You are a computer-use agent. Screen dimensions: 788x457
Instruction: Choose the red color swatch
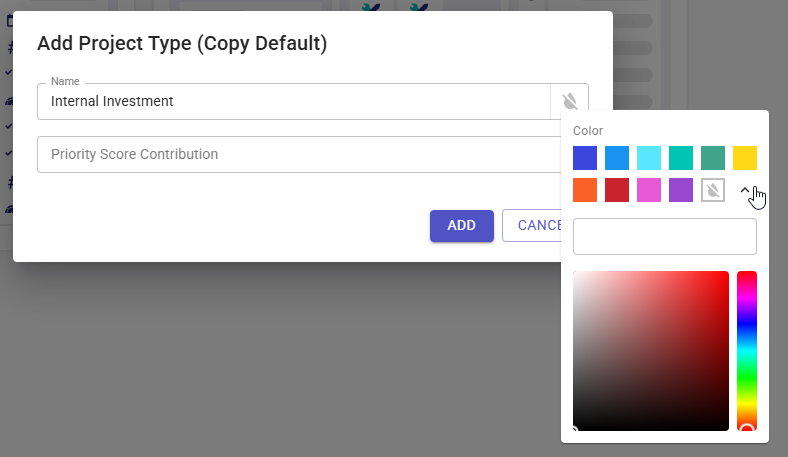pos(617,190)
